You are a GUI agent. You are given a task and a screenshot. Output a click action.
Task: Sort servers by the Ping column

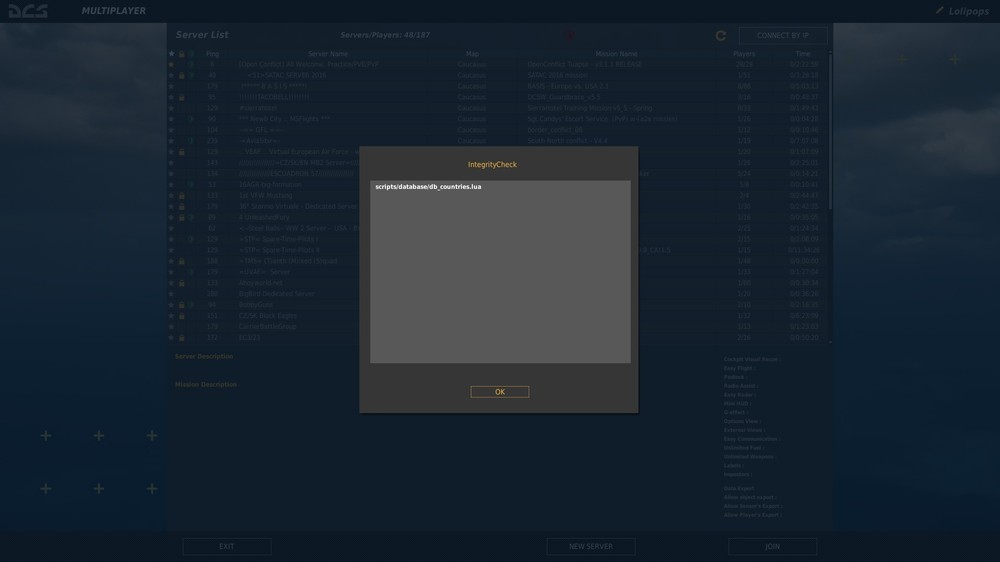[x=212, y=54]
